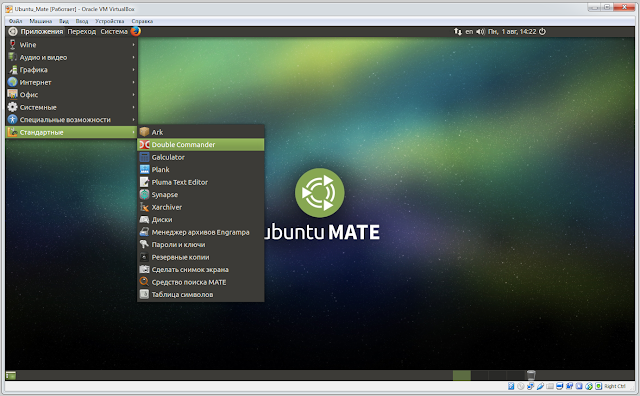640x396 pixels.
Task: Launch Double Commander
Action: (x=201, y=145)
